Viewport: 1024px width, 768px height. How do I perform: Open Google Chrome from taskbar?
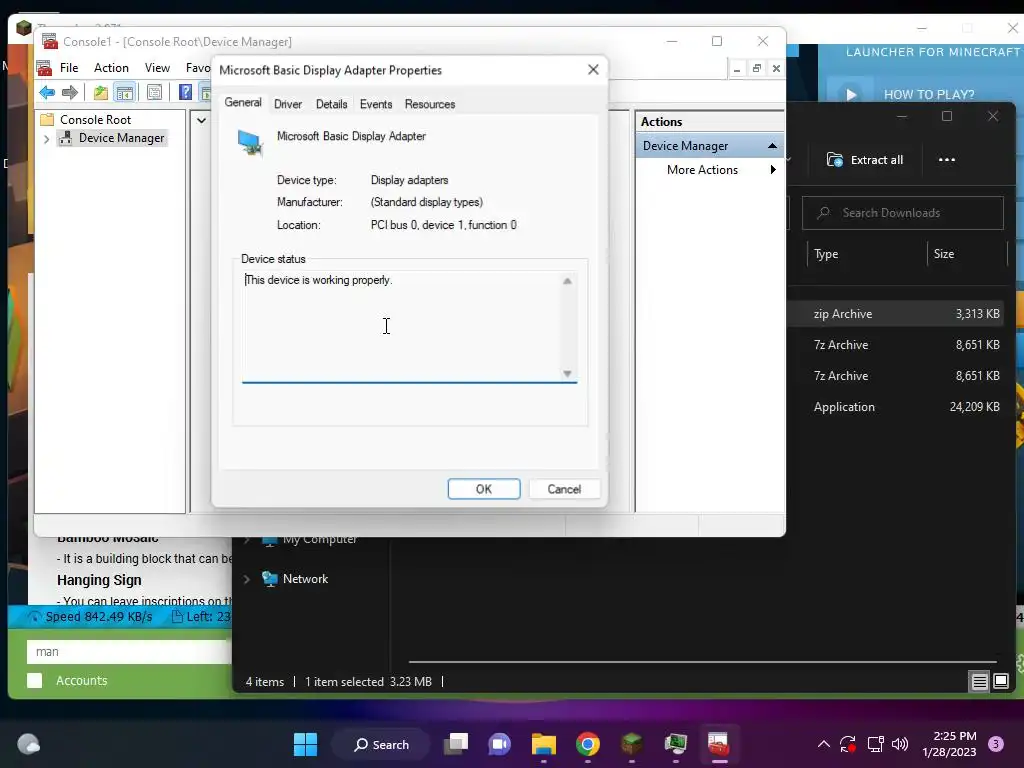click(x=588, y=744)
